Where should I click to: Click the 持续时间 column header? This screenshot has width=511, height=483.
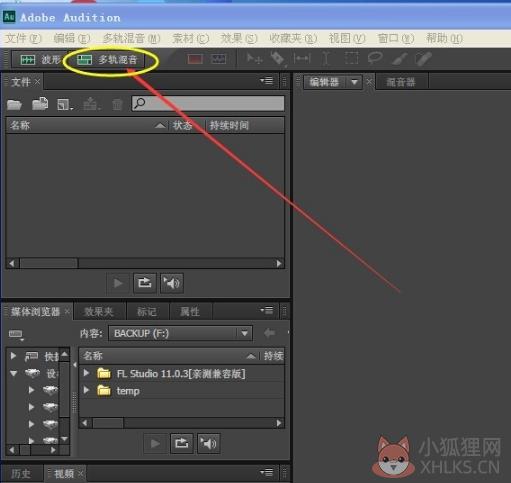click(244, 125)
